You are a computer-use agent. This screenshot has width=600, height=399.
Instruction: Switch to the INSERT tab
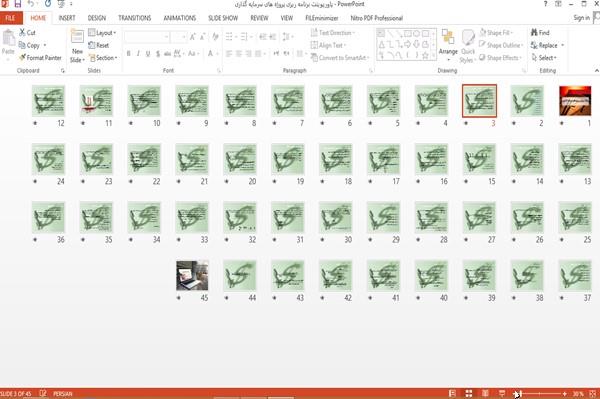(67, 18)
